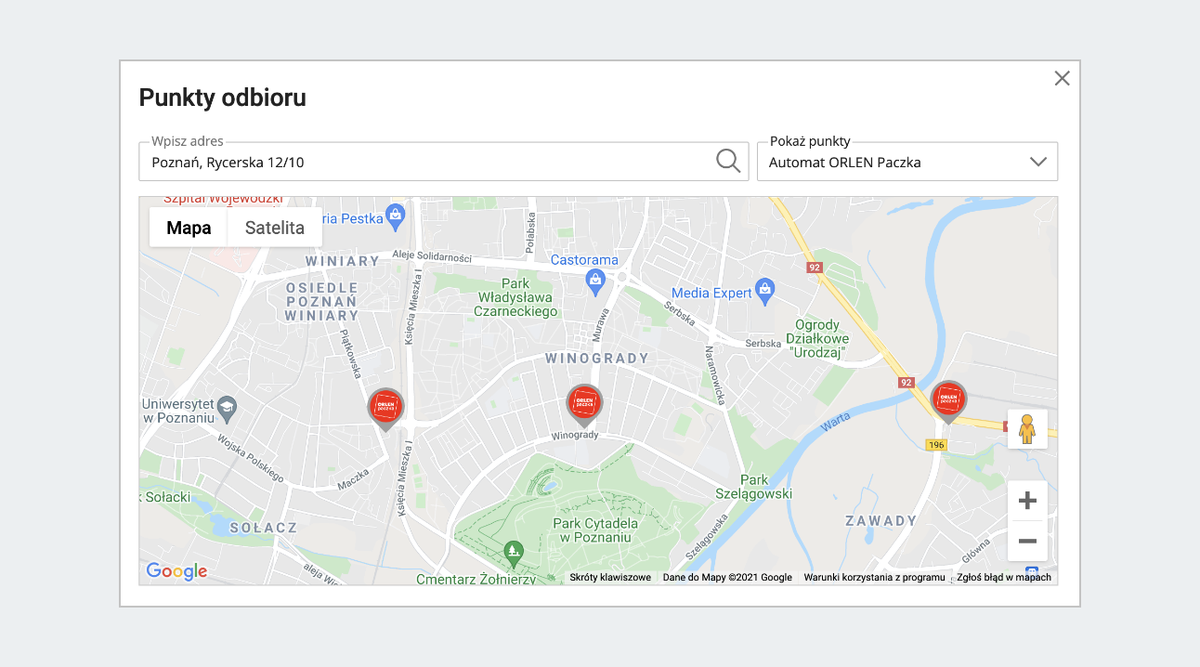The width and height of the screenshot is (1200, 667).
Task: Click the route 196 road shield
Action: (936, 444)
